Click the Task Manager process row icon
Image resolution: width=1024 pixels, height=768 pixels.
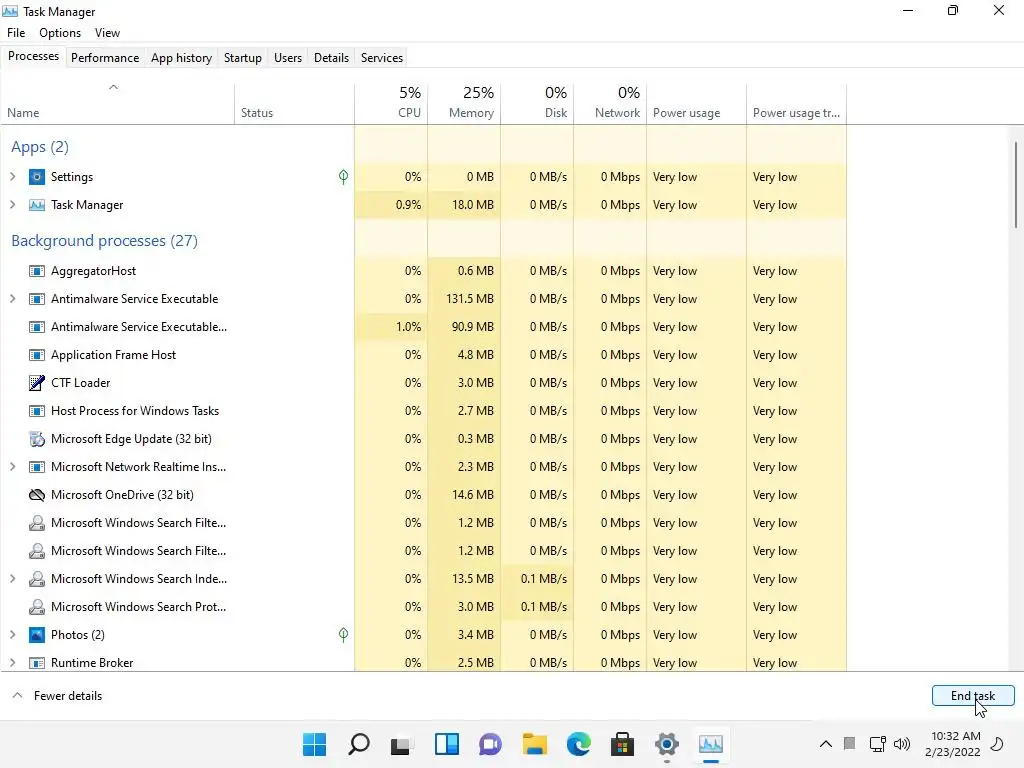(37, 205)
